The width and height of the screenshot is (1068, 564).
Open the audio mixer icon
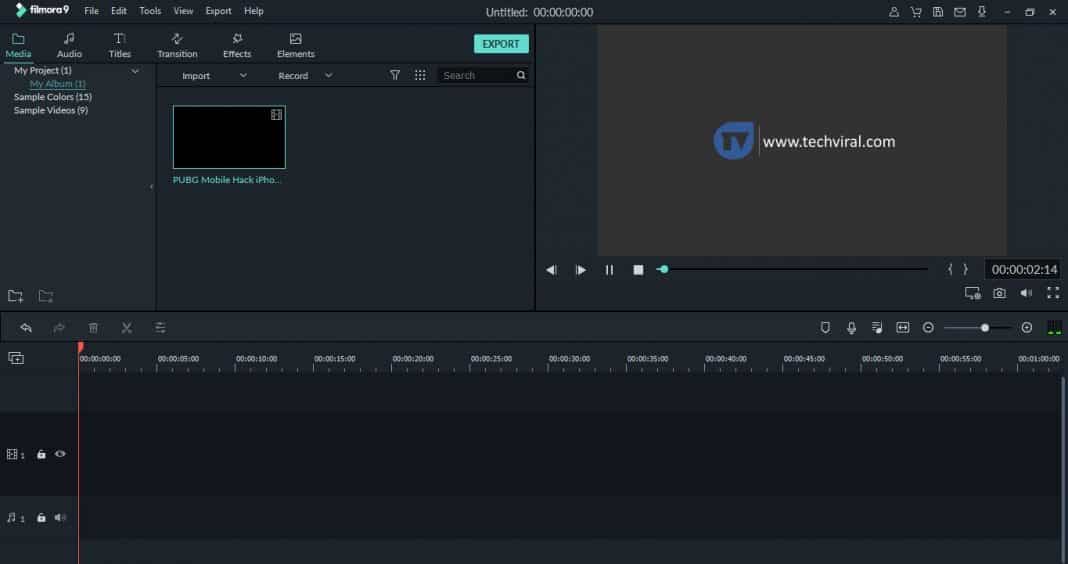pos(877,328)
